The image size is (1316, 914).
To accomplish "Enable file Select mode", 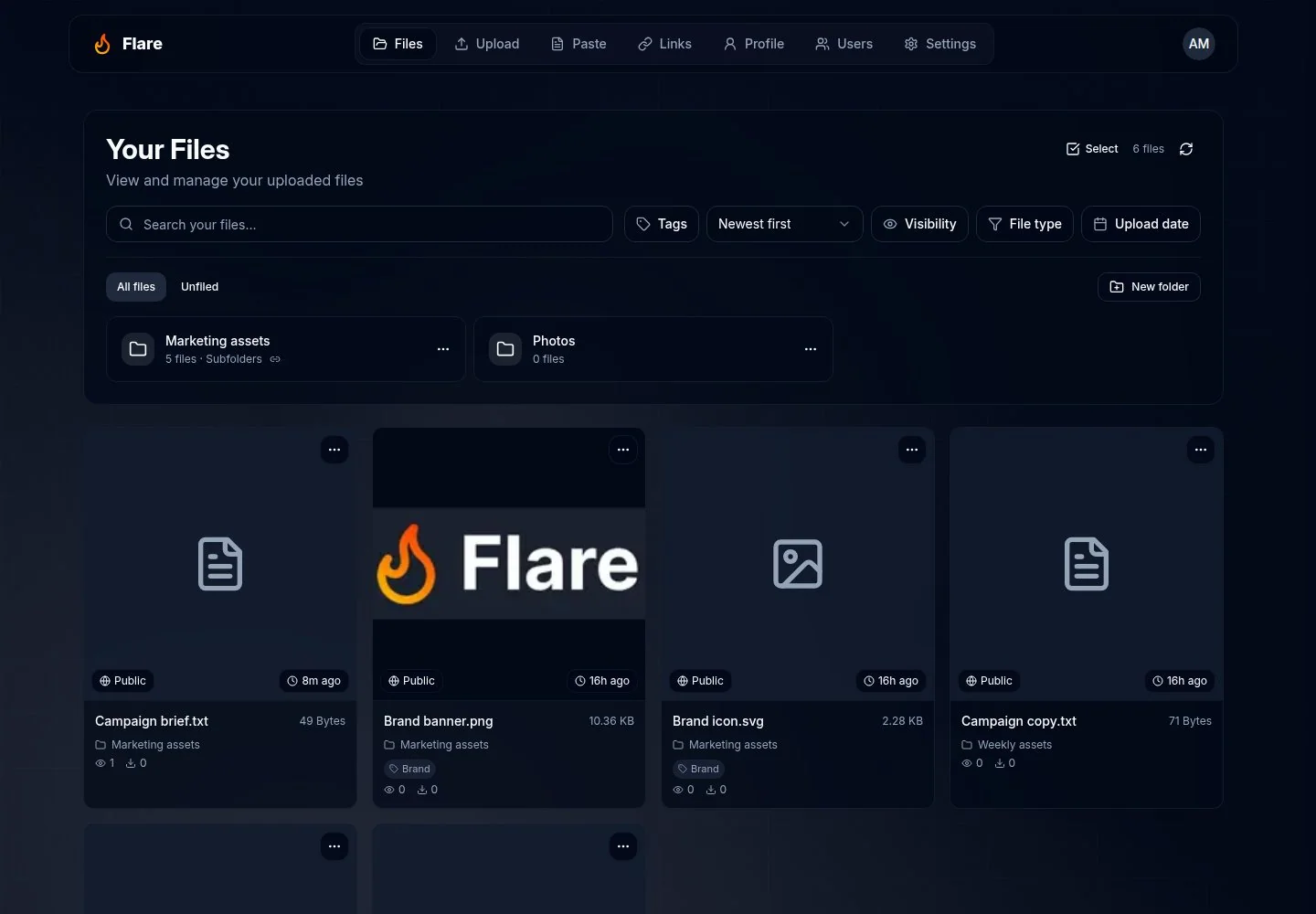I will (1092, 149).
